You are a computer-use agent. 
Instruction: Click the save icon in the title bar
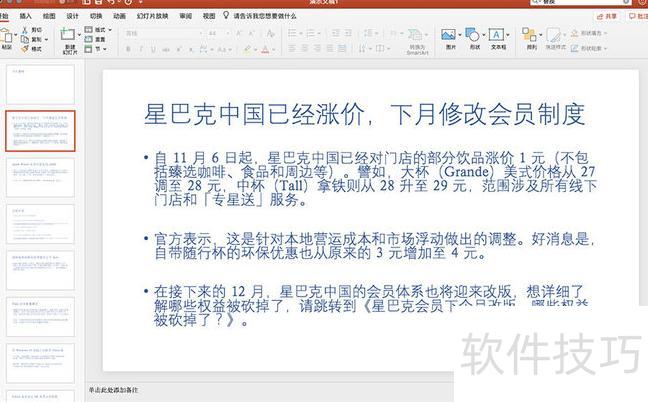tap(98, 2)
